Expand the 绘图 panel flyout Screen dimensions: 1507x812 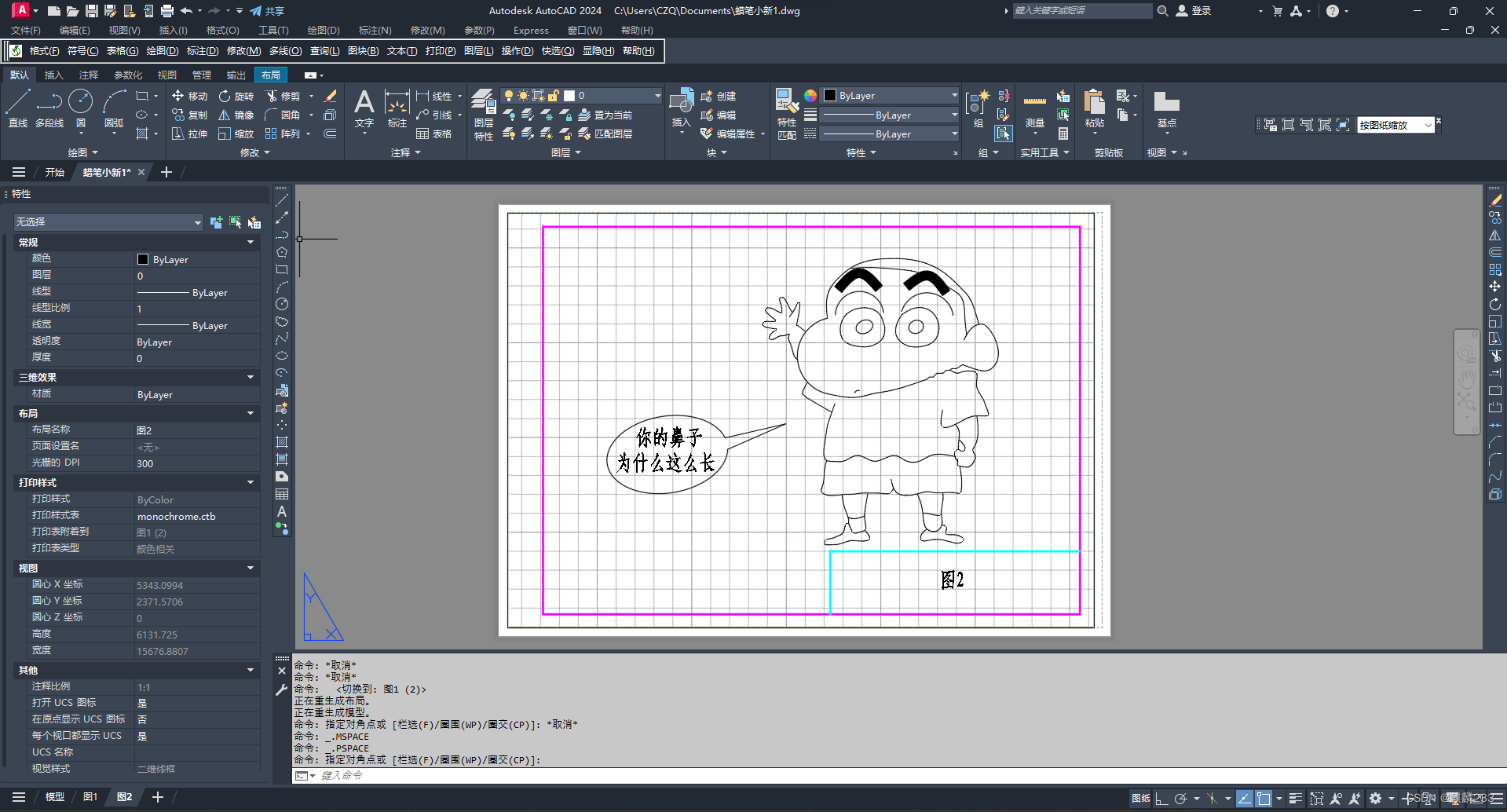point(83,152)
